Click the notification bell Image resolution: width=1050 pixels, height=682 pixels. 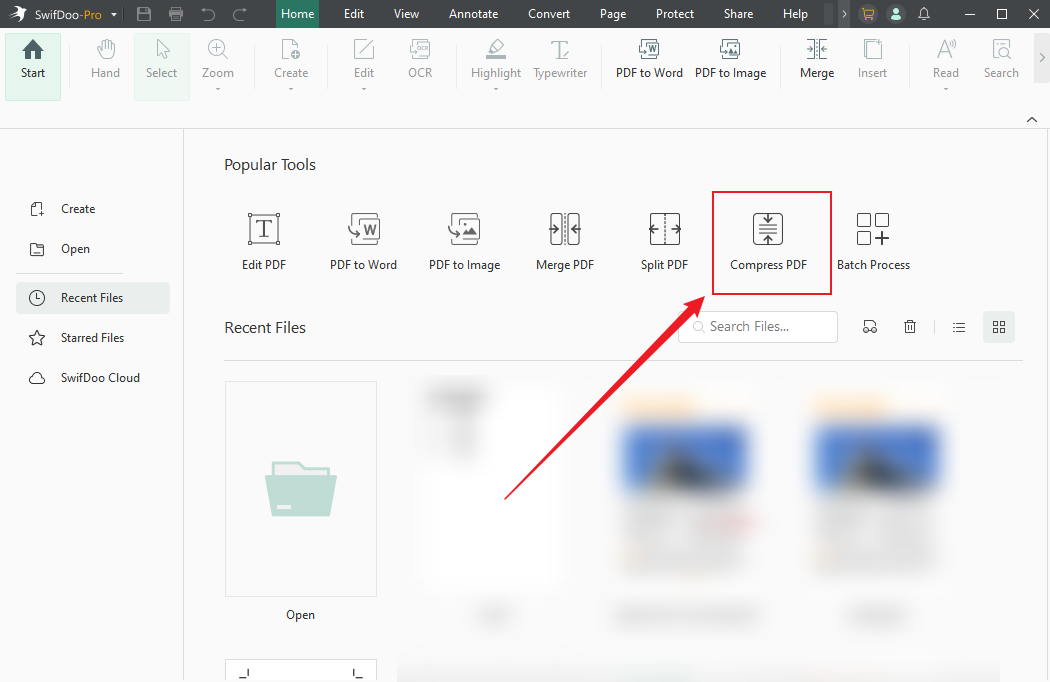(x=922, y=14)
